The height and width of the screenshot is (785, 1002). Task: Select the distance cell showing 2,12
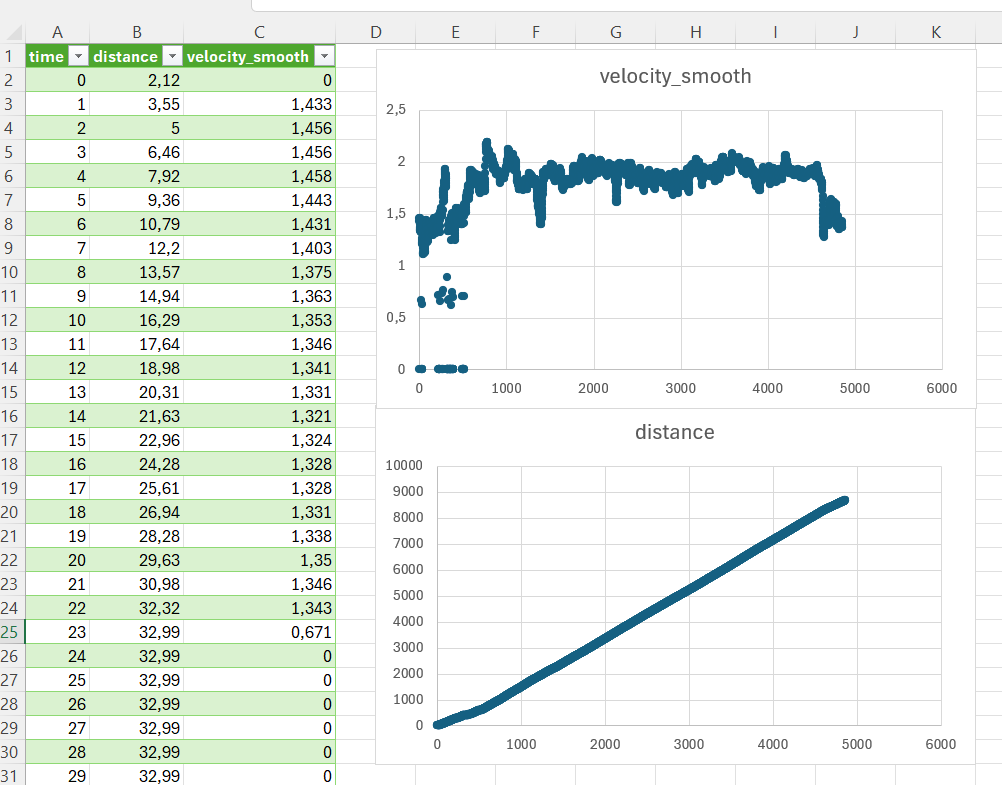tap(136, 81)
